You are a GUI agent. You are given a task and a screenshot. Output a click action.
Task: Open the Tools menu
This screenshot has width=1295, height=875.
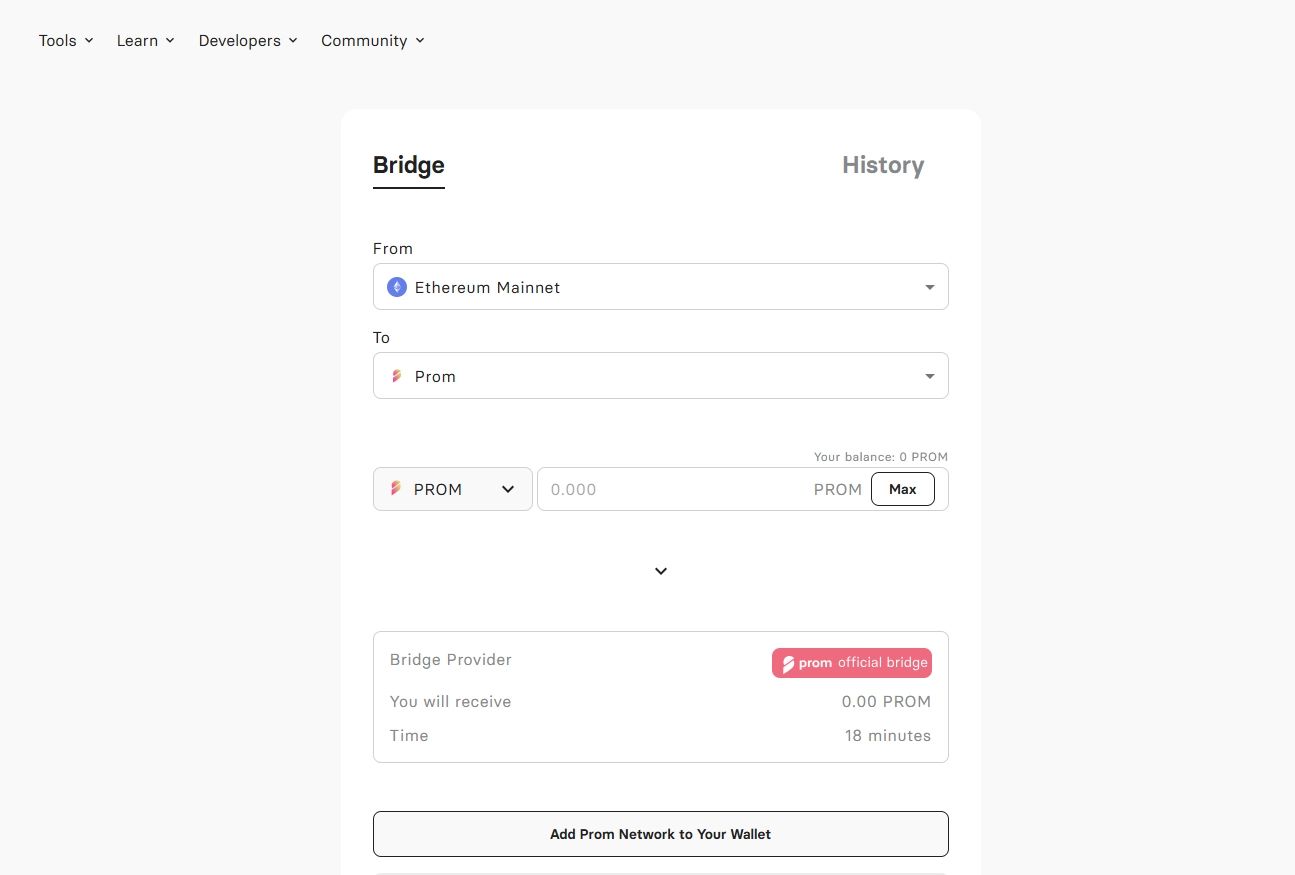coord(66,41)
